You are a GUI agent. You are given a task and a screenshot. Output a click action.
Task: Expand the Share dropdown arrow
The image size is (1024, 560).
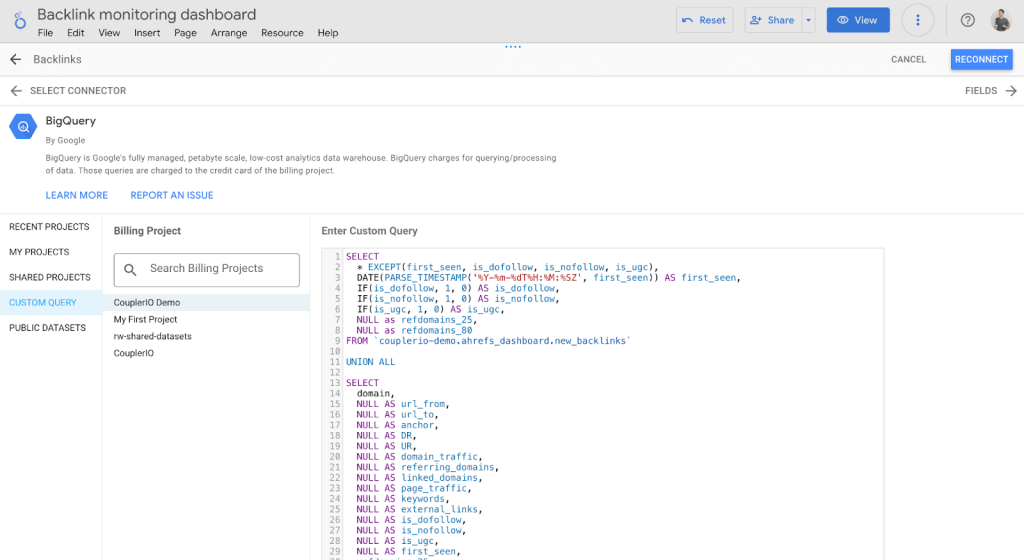tap(808, 20)
